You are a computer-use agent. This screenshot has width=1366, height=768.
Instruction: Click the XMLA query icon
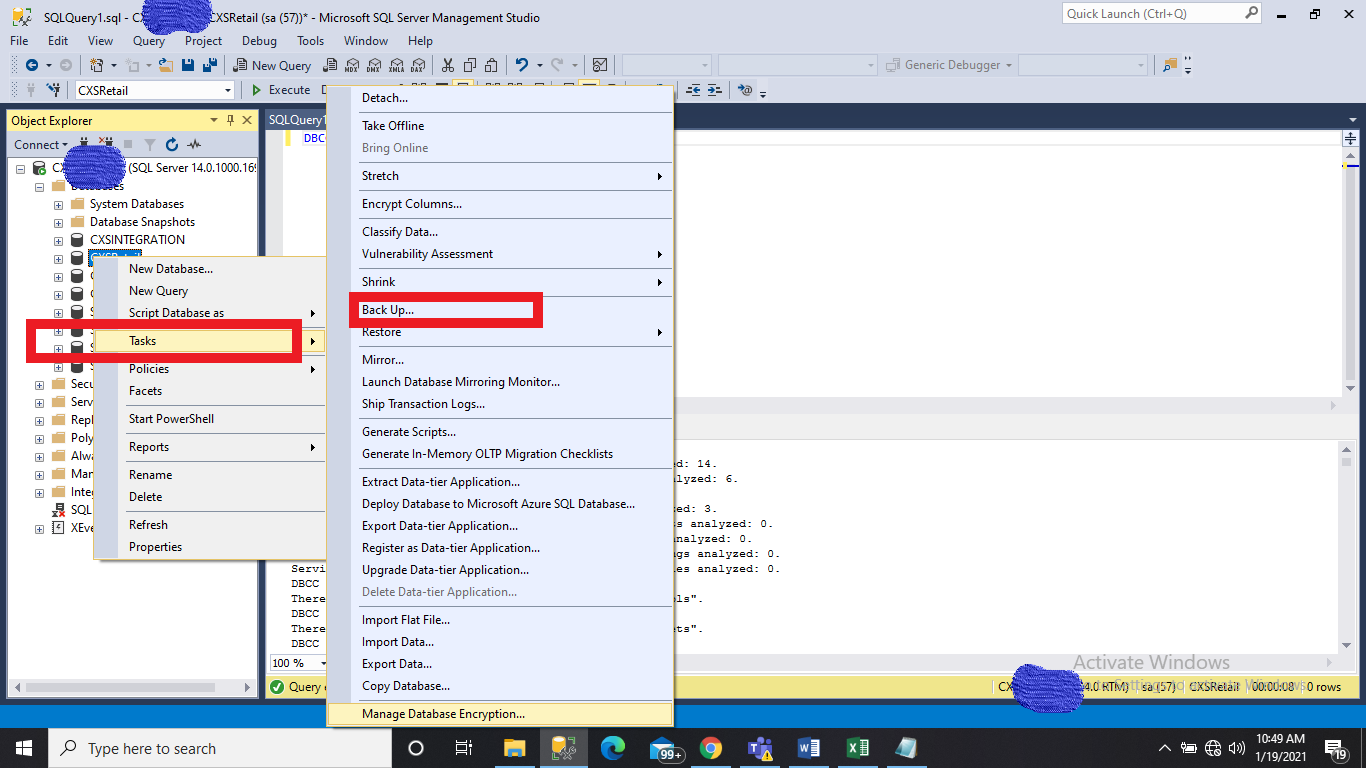point(395,65)
